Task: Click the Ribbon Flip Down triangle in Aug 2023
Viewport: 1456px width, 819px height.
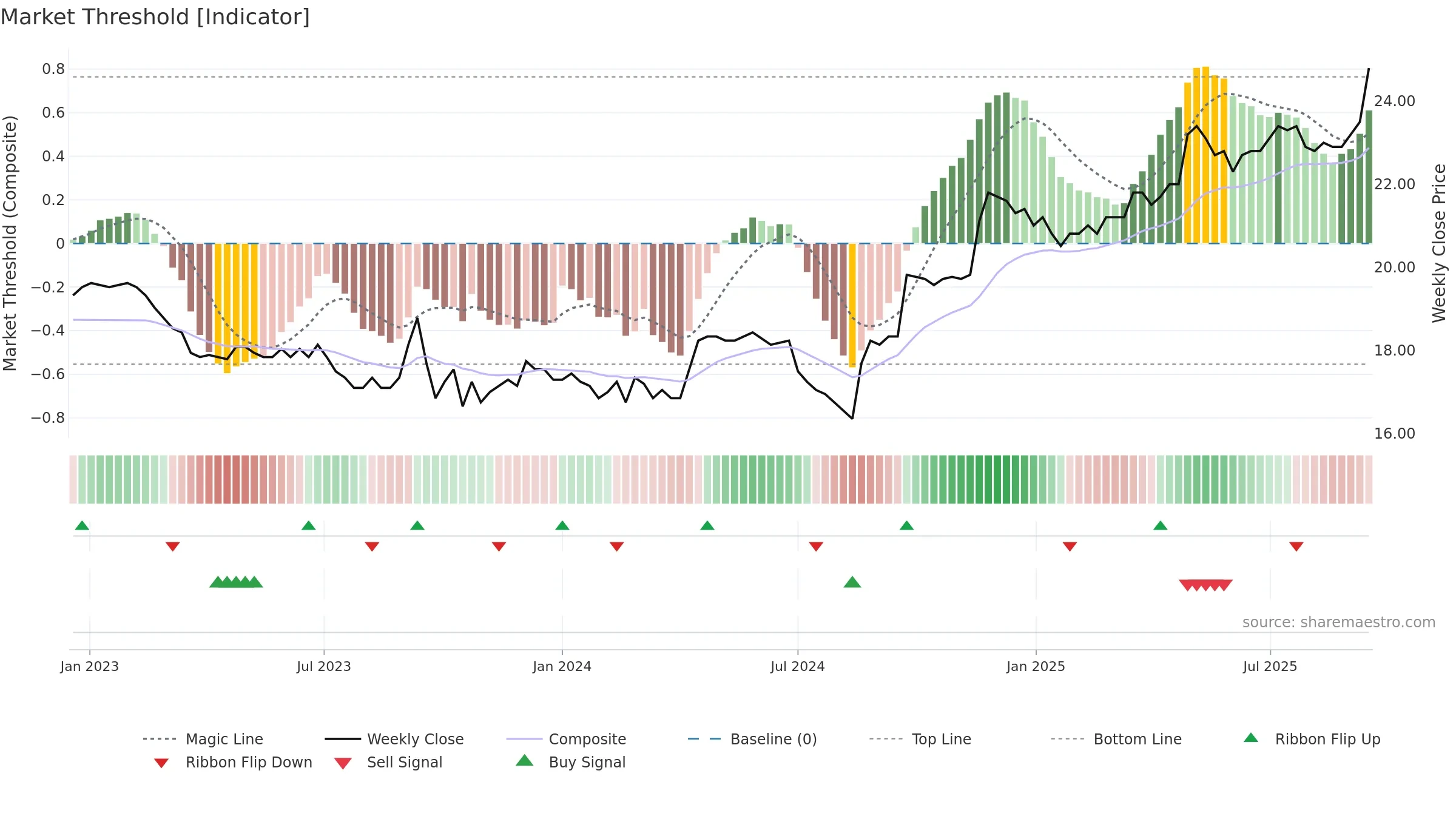Action: pyautogui.click(x=372, y=547)
